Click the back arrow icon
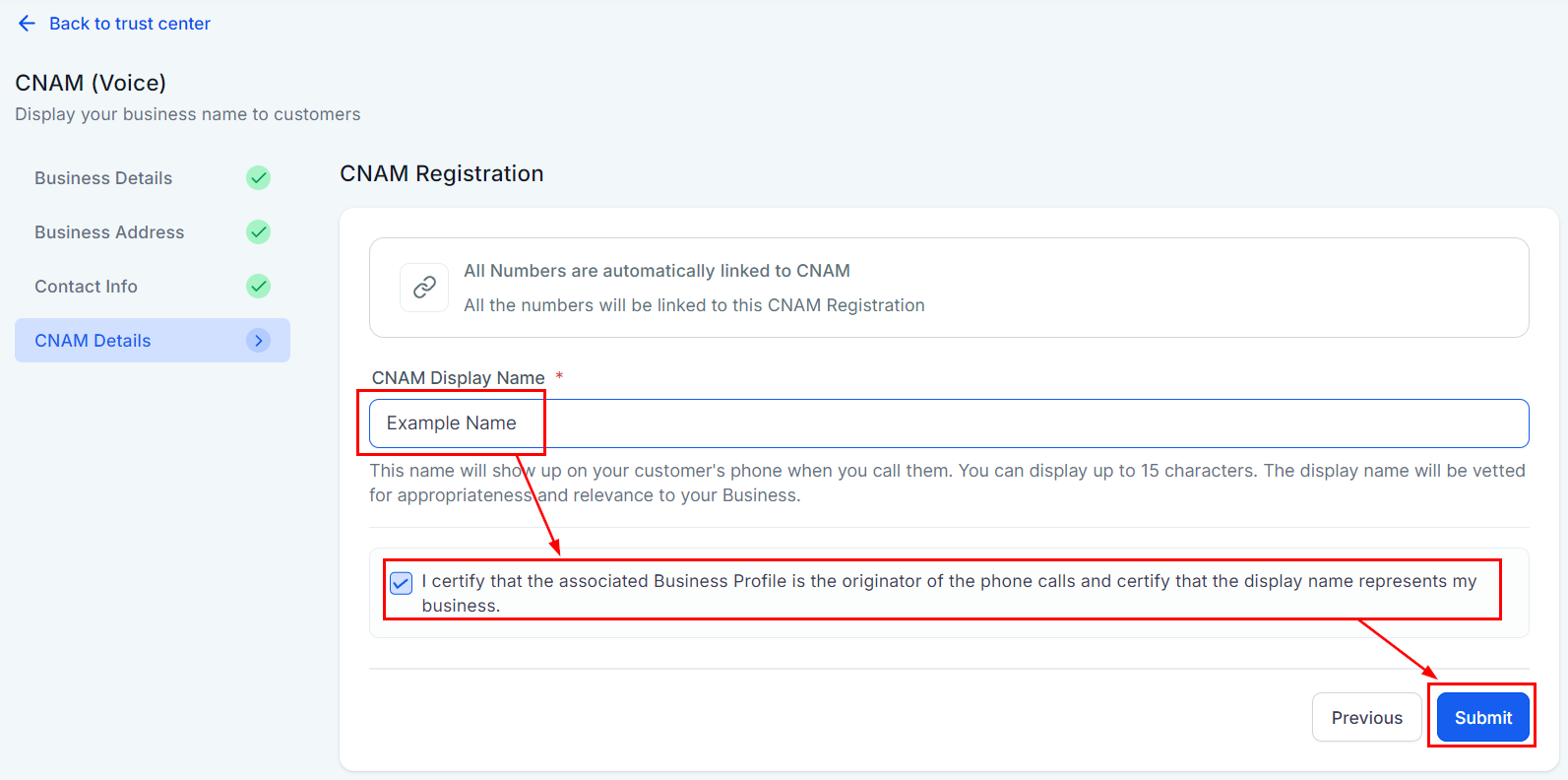 [27, 24]
